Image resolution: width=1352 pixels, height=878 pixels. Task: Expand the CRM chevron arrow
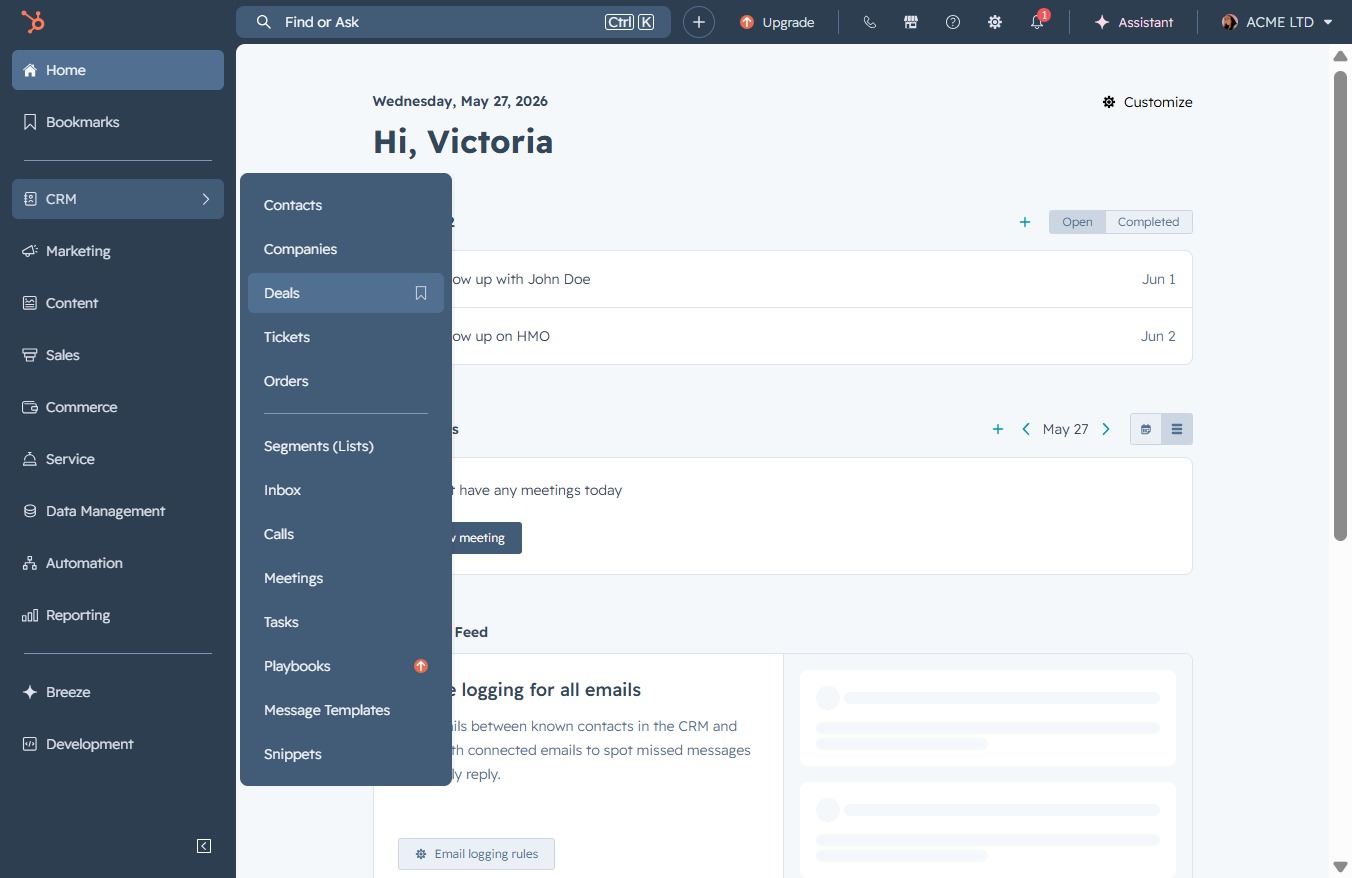[x=206, y=199]
